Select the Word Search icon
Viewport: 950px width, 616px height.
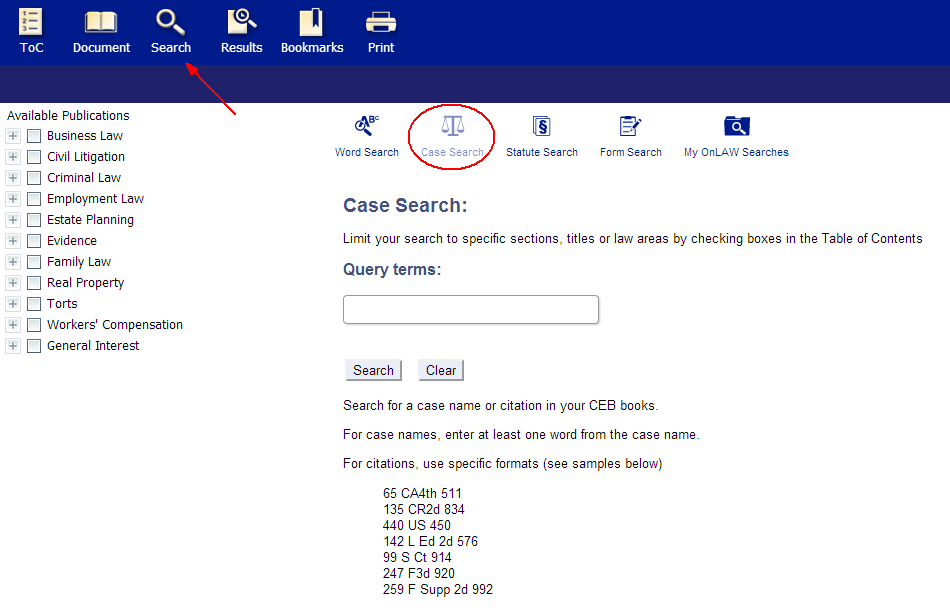pos(367,125)
